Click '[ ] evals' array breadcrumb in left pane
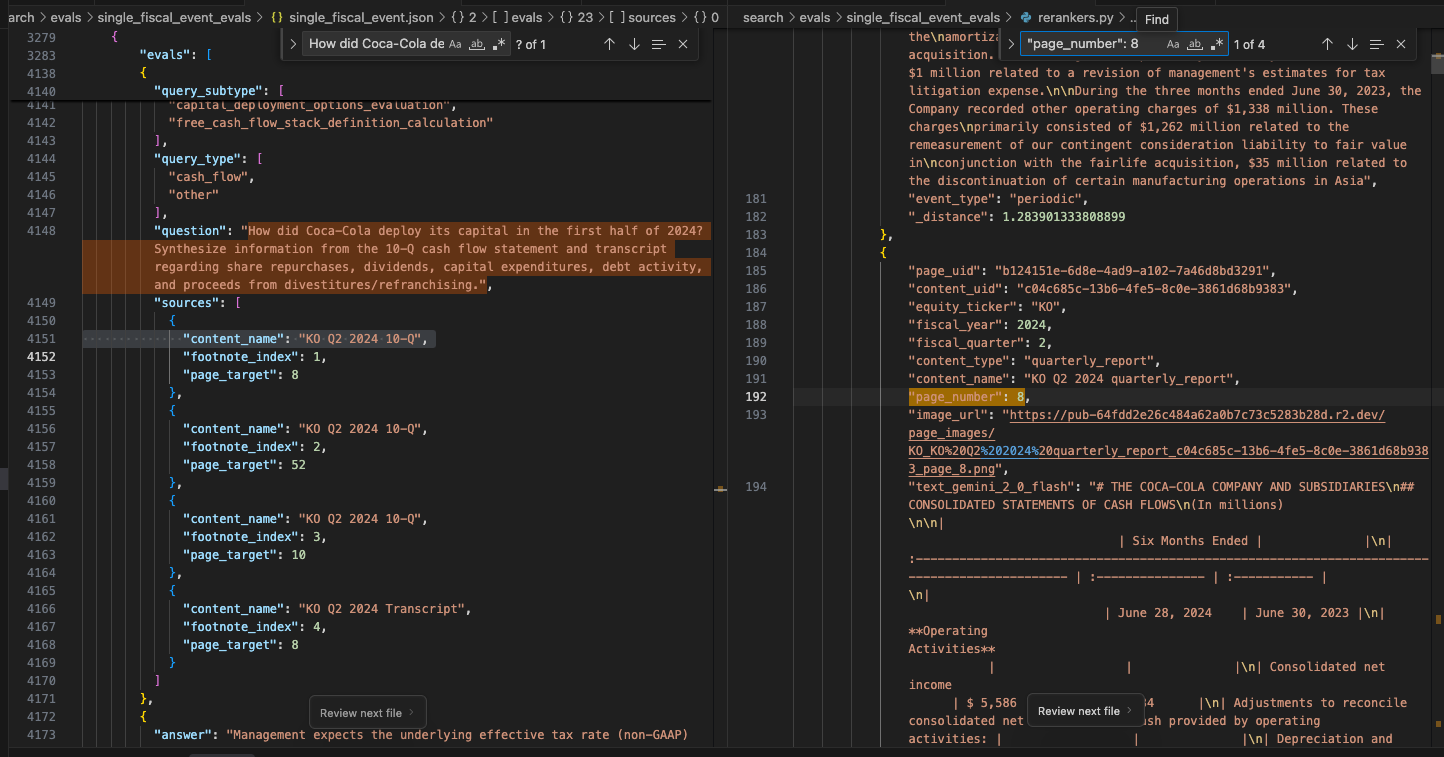Image resolution: width=1444 pixels, height=757 pixels. coord(517,18)
